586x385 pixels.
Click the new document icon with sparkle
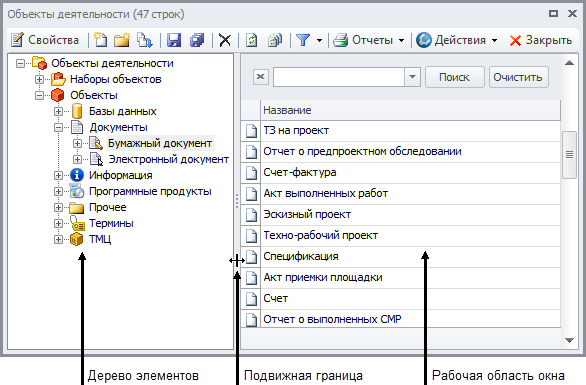[100, 40]
